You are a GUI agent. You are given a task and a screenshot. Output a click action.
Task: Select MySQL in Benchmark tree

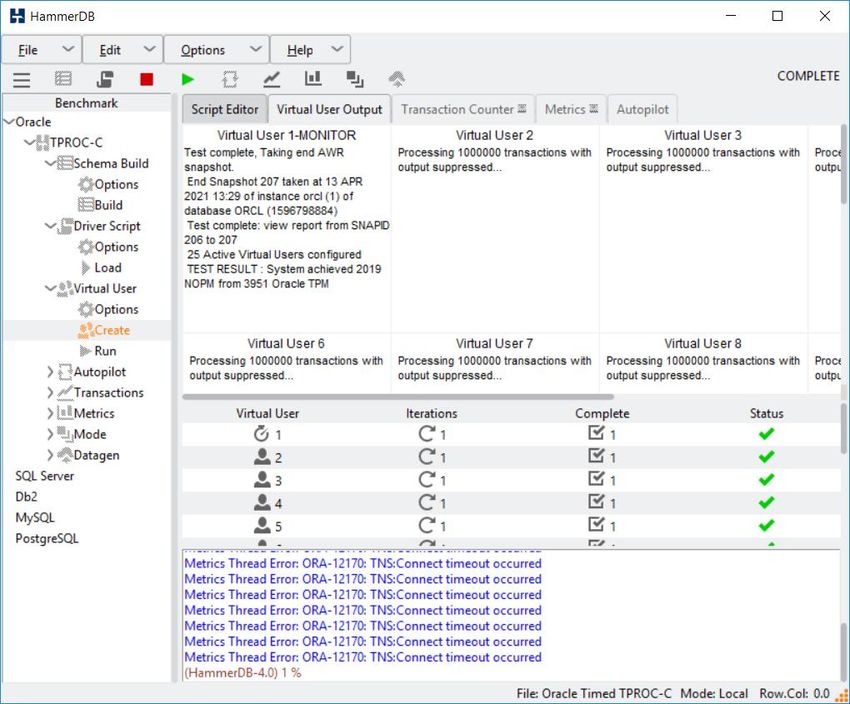point(35,518)
